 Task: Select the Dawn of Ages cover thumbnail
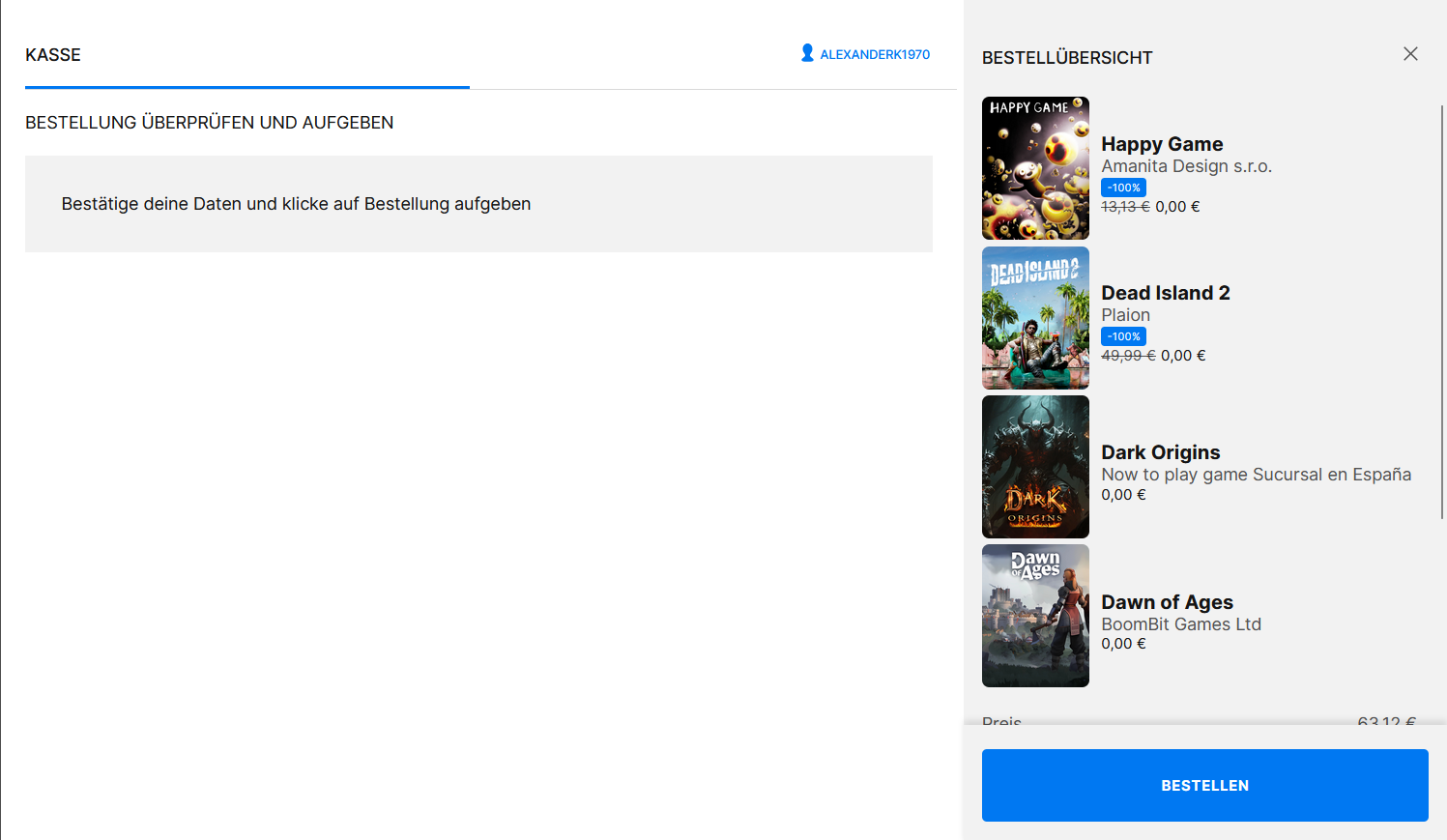tap(1035, 616)
